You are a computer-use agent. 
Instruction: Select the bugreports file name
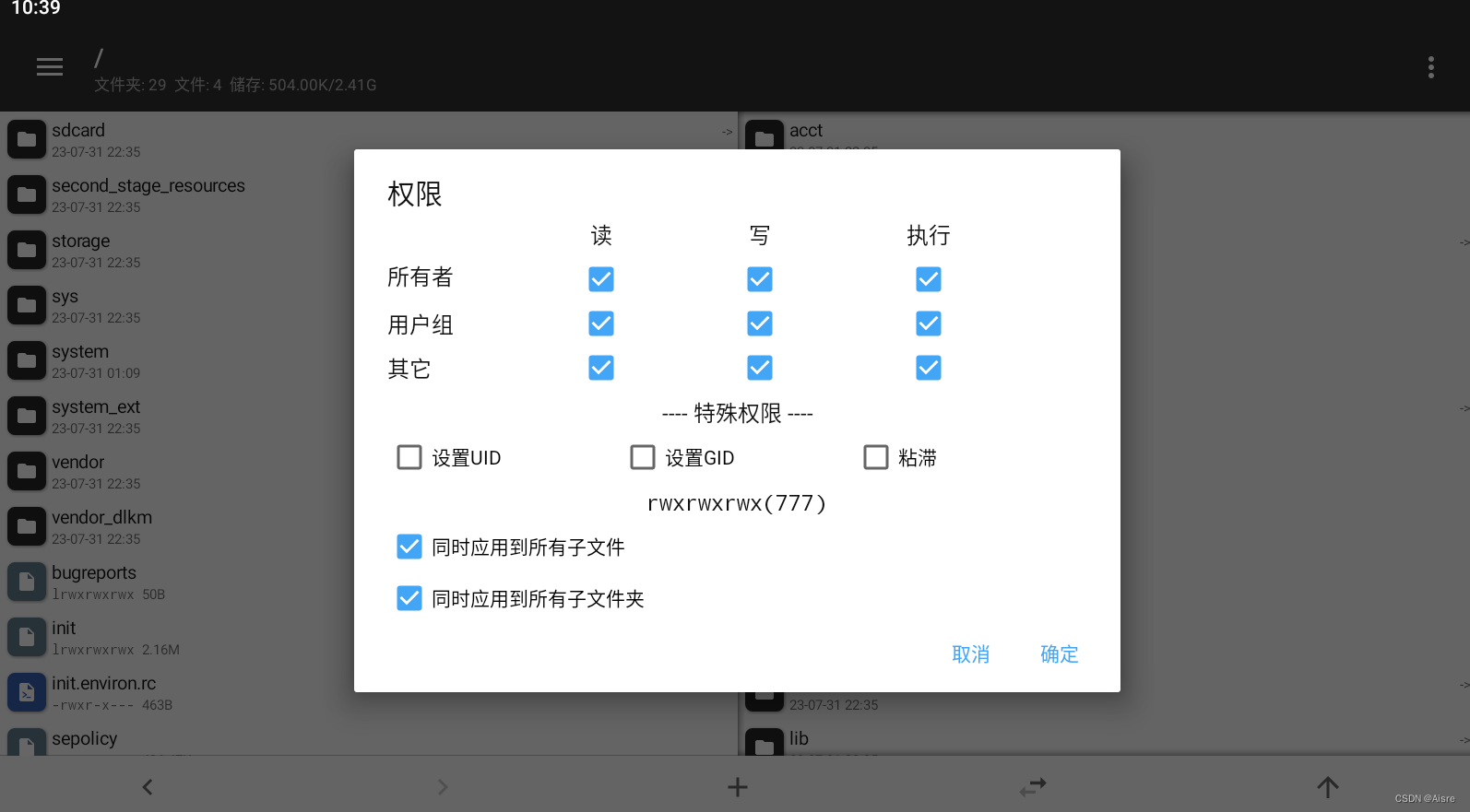click(94, 573)
